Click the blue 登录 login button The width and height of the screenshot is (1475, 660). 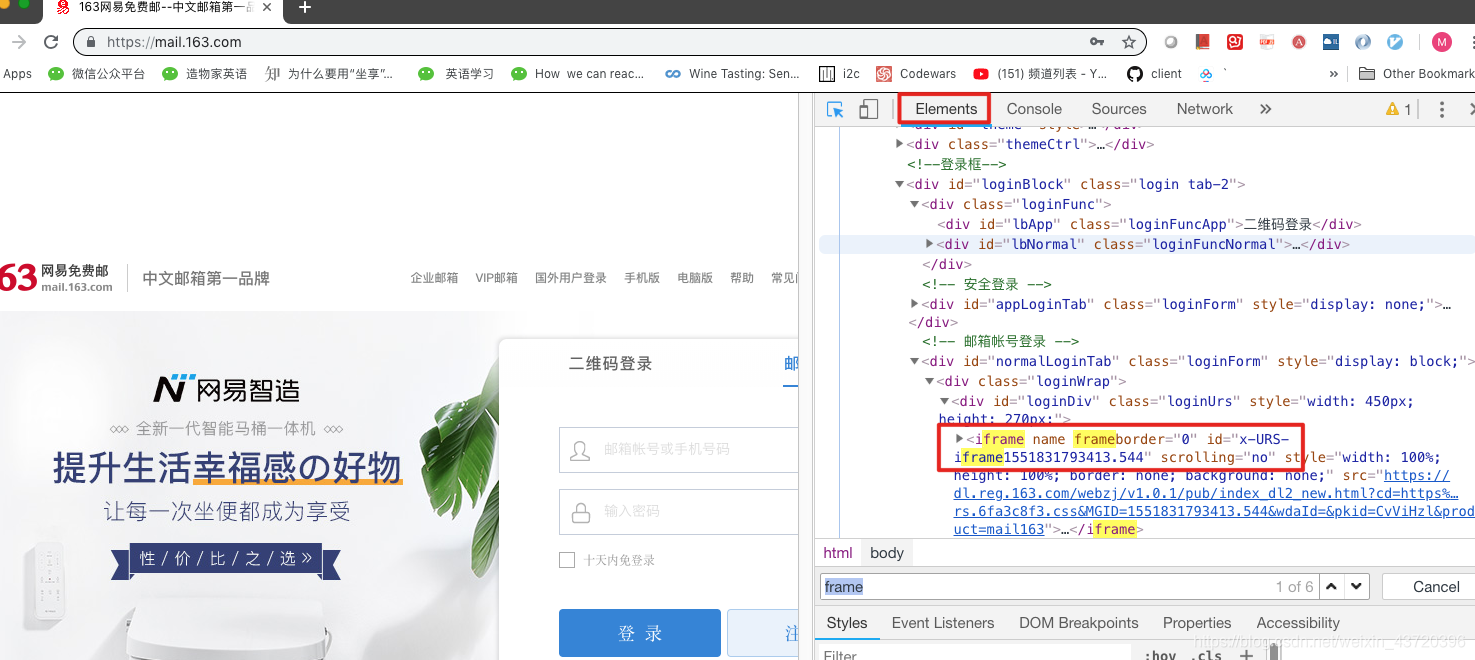click(x=640, y=633)
